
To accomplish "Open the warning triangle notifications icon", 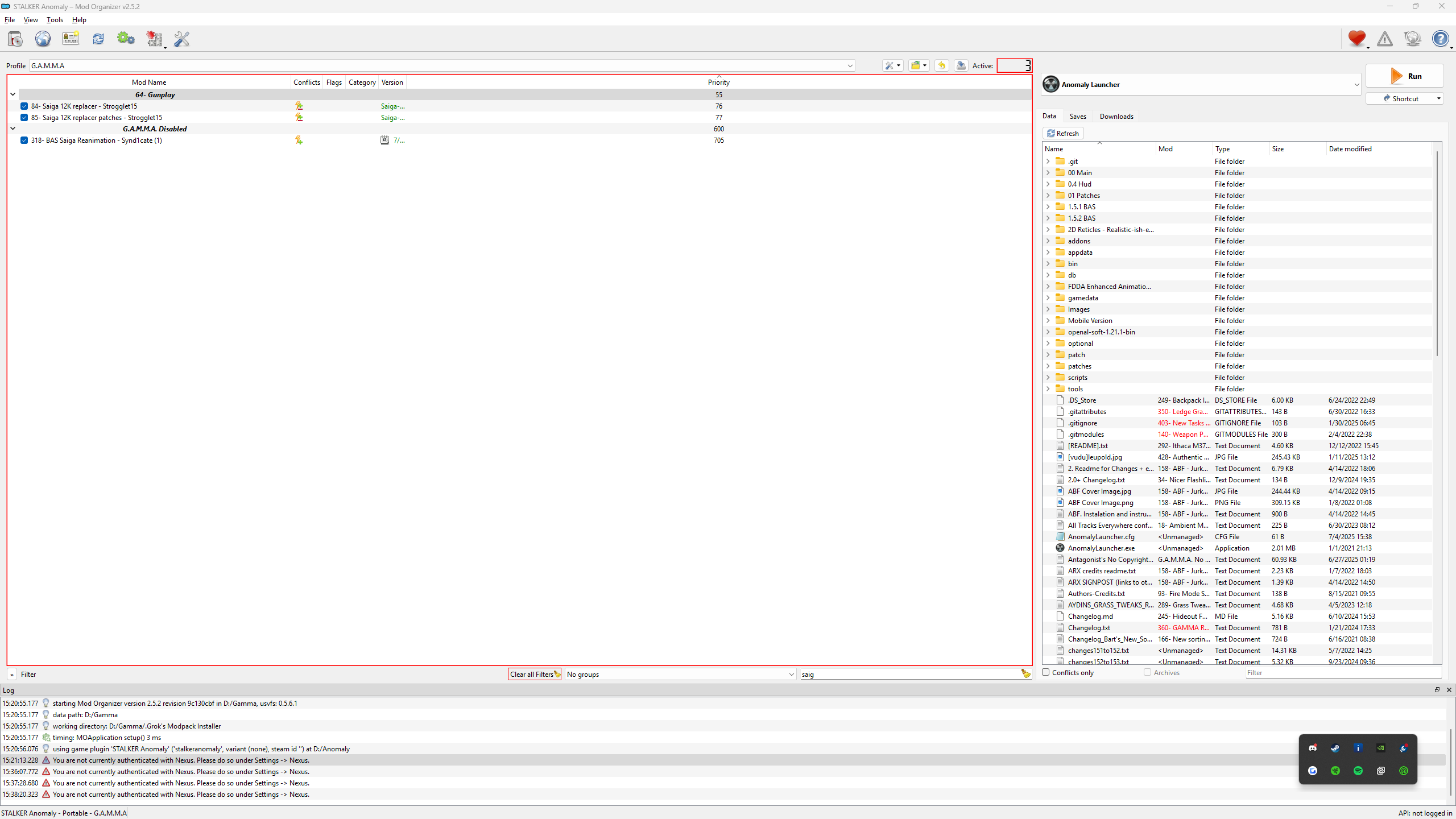I will point(1385,39).
